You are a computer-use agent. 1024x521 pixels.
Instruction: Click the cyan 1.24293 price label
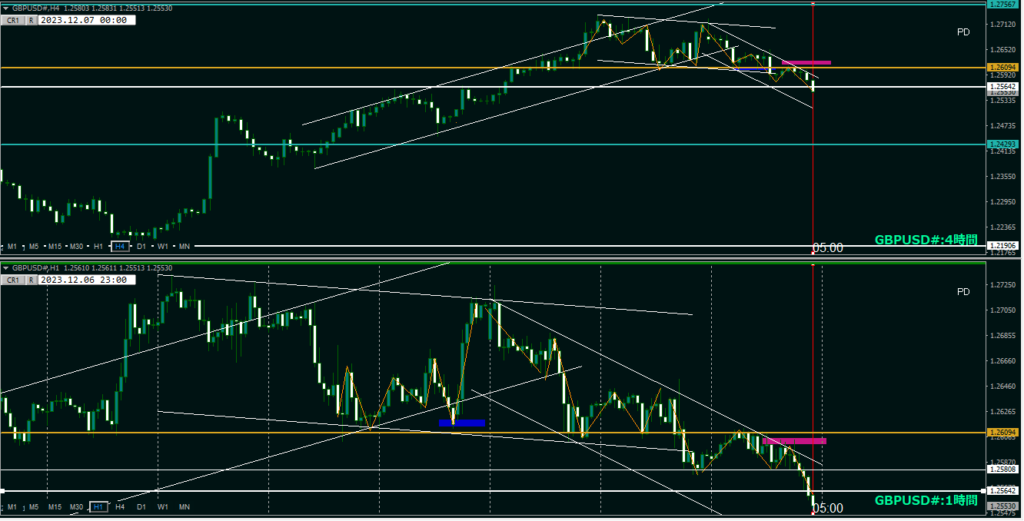pyautogui.click(x=1002, y=144)
